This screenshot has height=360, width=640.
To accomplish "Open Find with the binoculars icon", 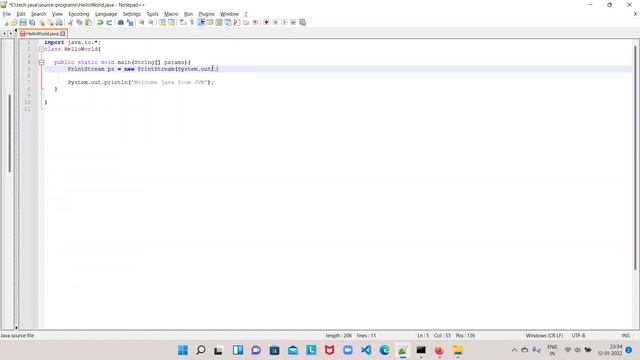I will 120,22.
